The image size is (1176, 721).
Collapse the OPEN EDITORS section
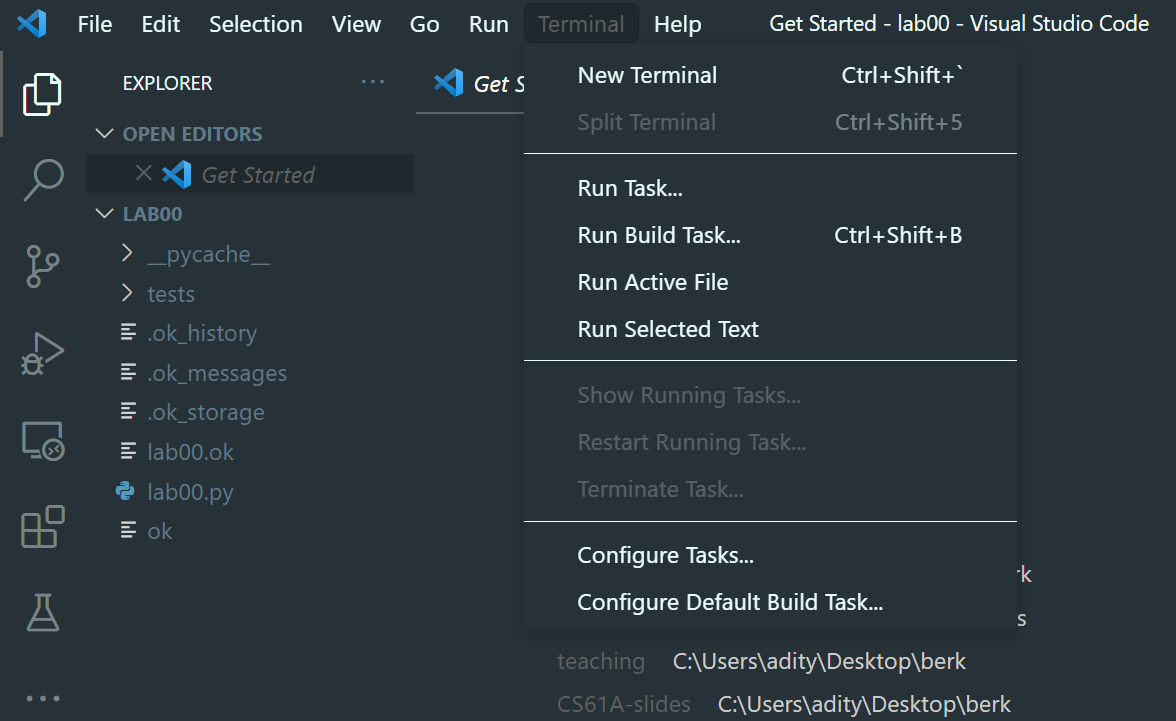pyautogui.click(x=105, y=133)
